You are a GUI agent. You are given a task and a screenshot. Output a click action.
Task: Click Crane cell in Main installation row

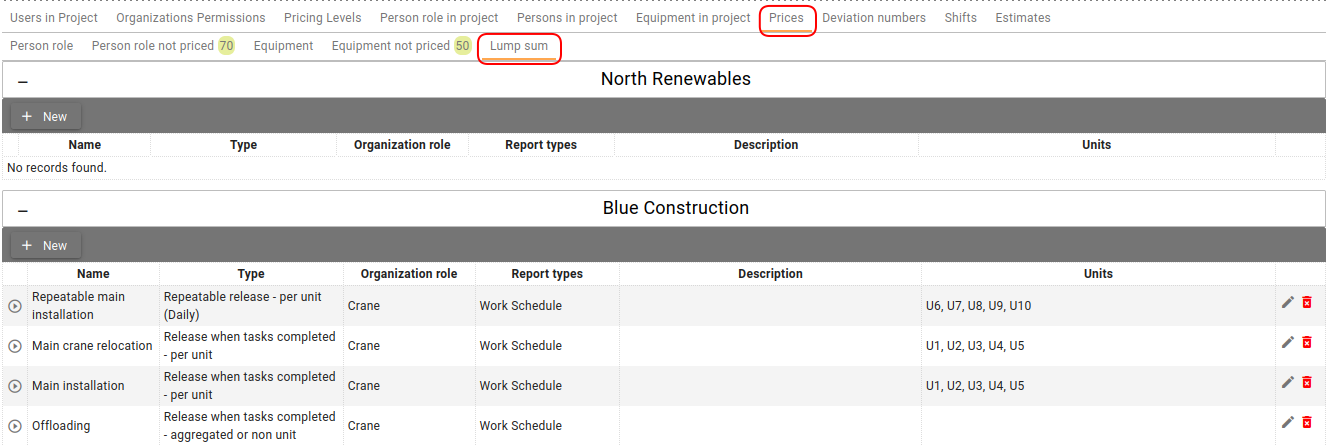click(x=409, y=386)
